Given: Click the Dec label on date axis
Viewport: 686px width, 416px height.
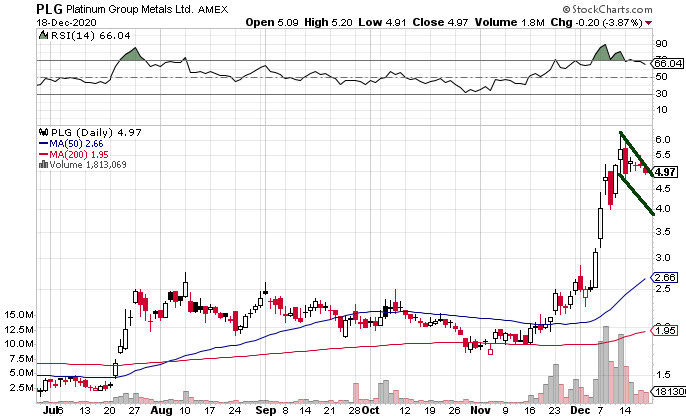Looking at the screenshot, I should (581, 410).
